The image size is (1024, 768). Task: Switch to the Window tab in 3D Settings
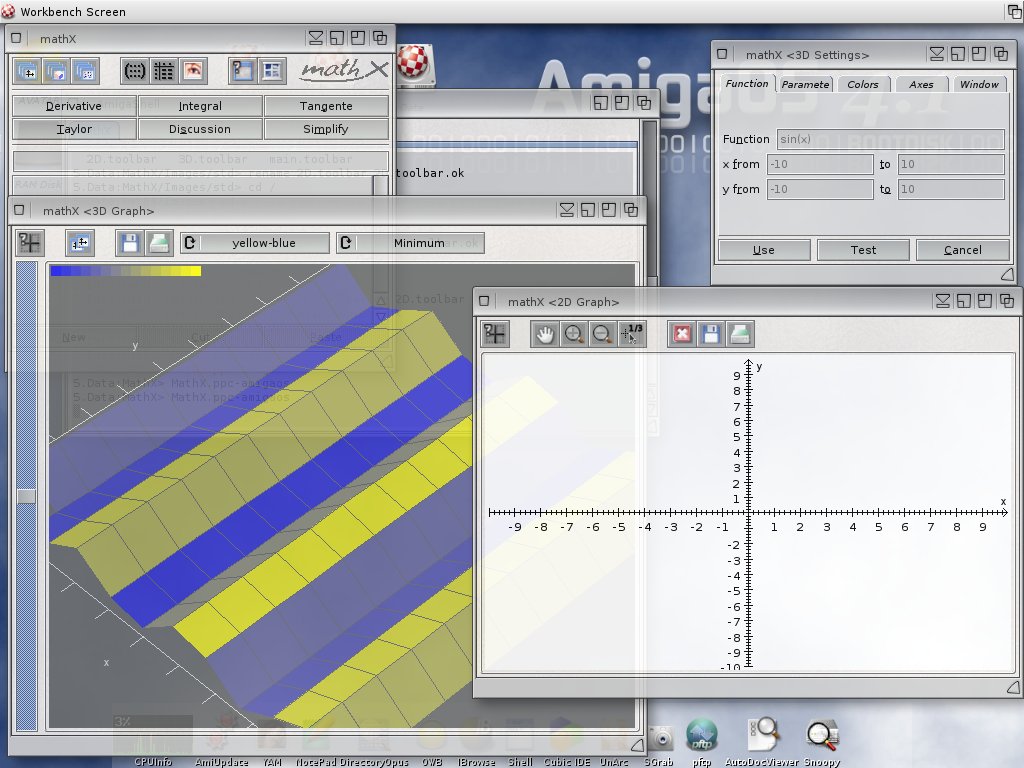tap(979, 84)
